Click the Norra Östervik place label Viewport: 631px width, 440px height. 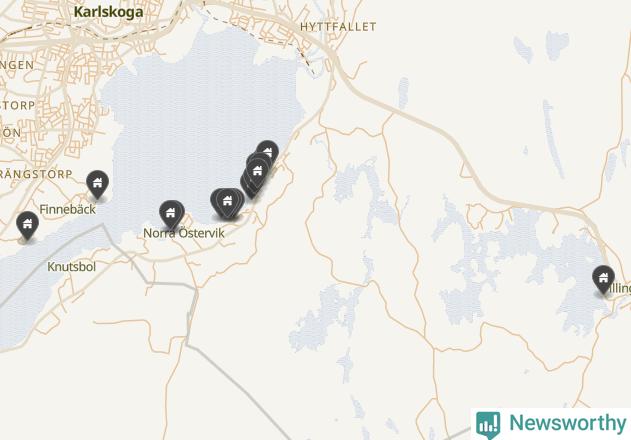point(184,233)
